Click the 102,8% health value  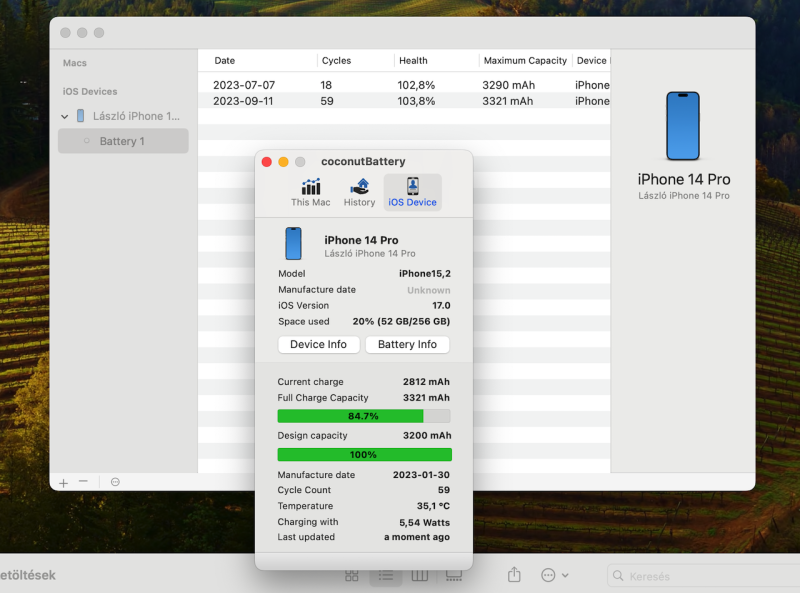click(416, 85)
